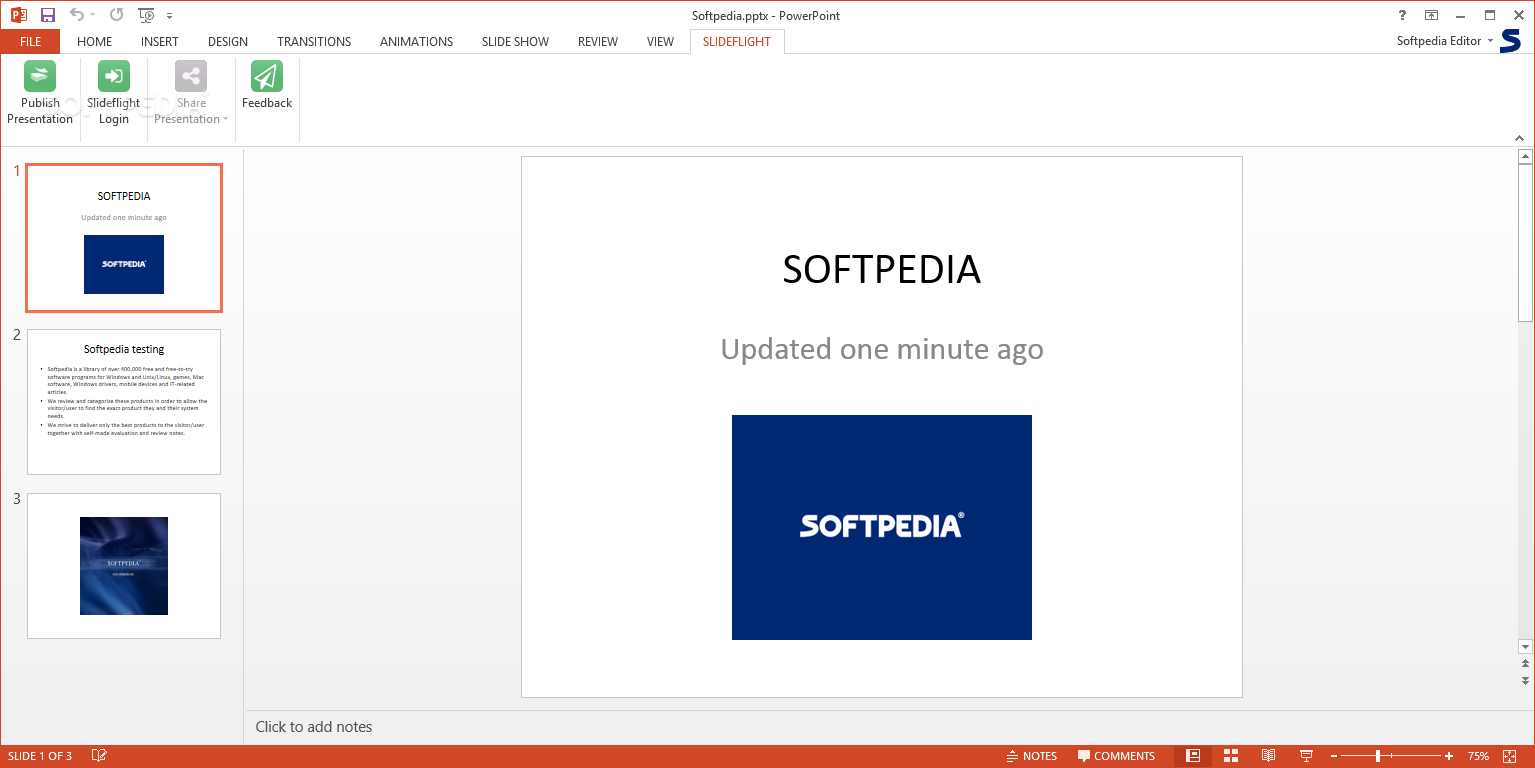This screenshot has width=1535, height=768.
Task: Select slide 2 Softpedia testing thumbnail
Action: tap(124, 402)
